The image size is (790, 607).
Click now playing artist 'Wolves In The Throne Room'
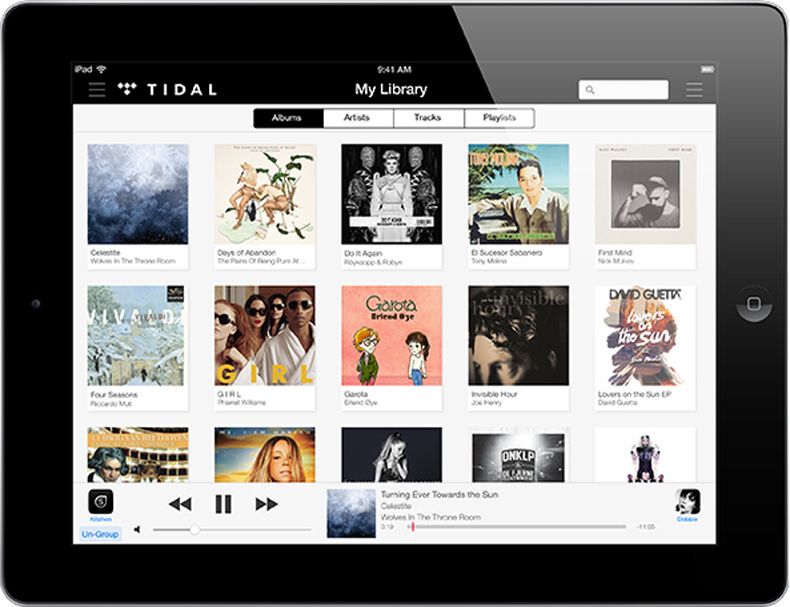[431, 517]
